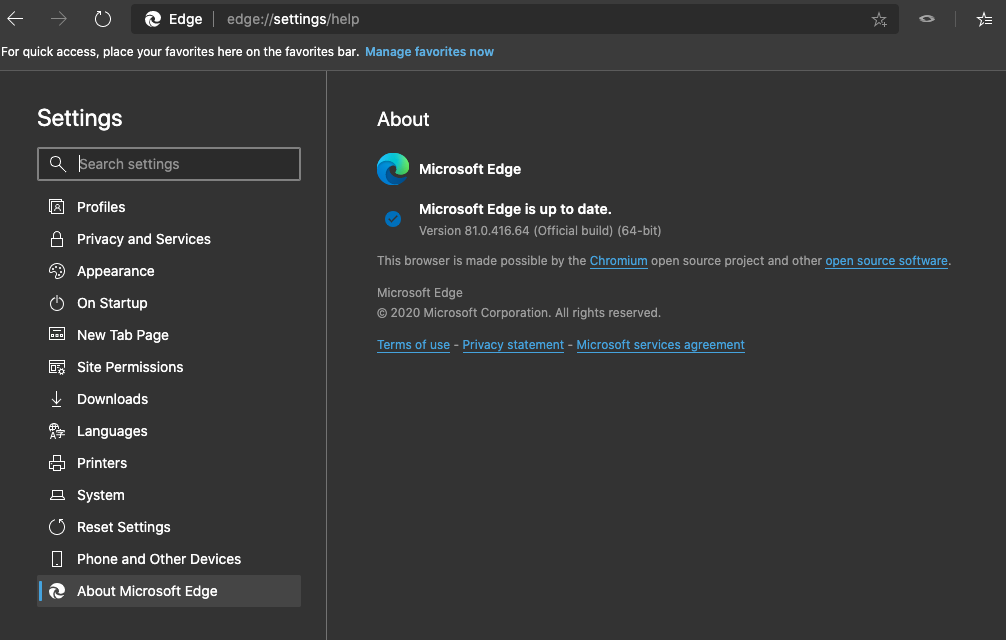This screenshot has width=1006, height=640.
Task: Open Microsoft services agreement link
Action: tap(660, 345)
